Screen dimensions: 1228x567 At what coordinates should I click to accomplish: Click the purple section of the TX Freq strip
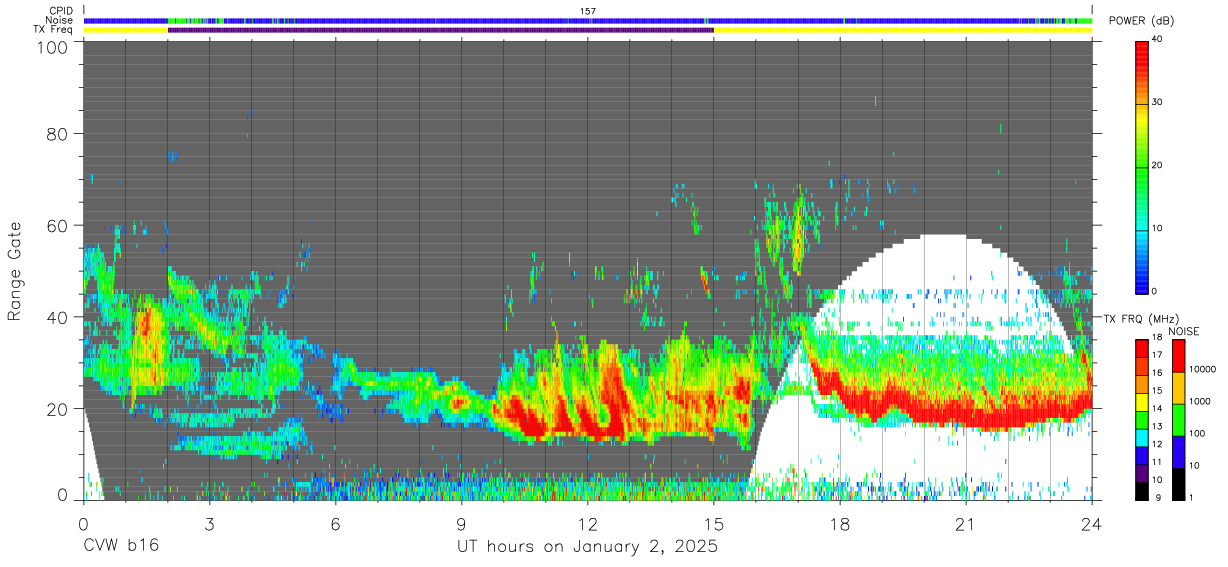tap(440, 30)
